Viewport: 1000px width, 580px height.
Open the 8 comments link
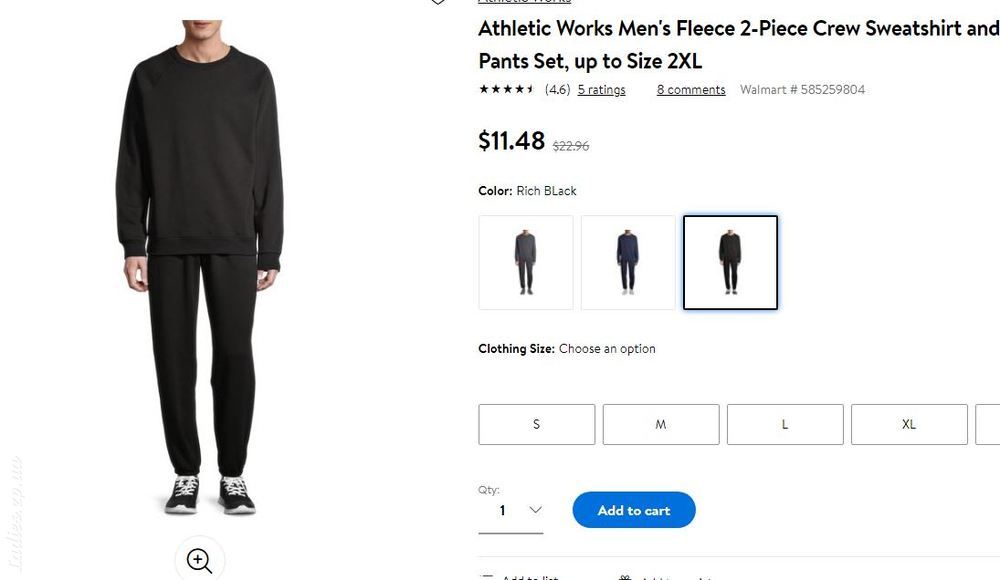(x=691, y=90)
